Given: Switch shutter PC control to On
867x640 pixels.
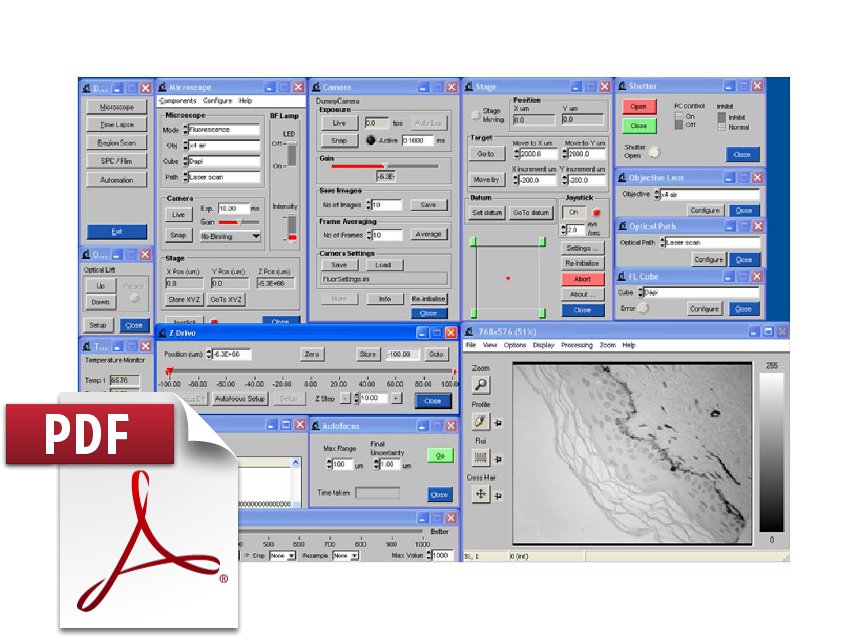Looking at the screenshot, I should coord(679,116).
